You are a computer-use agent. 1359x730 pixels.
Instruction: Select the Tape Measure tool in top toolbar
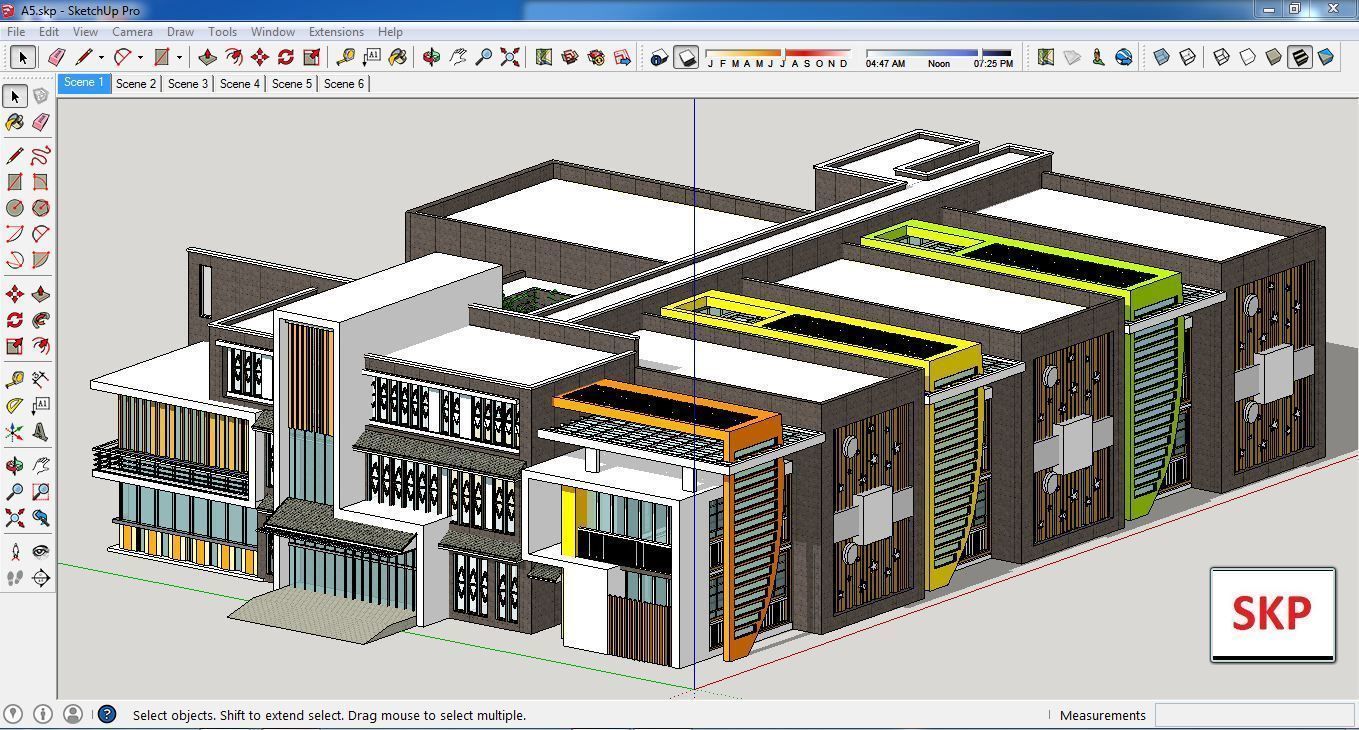pyautogui.click(x=345, y=57)
